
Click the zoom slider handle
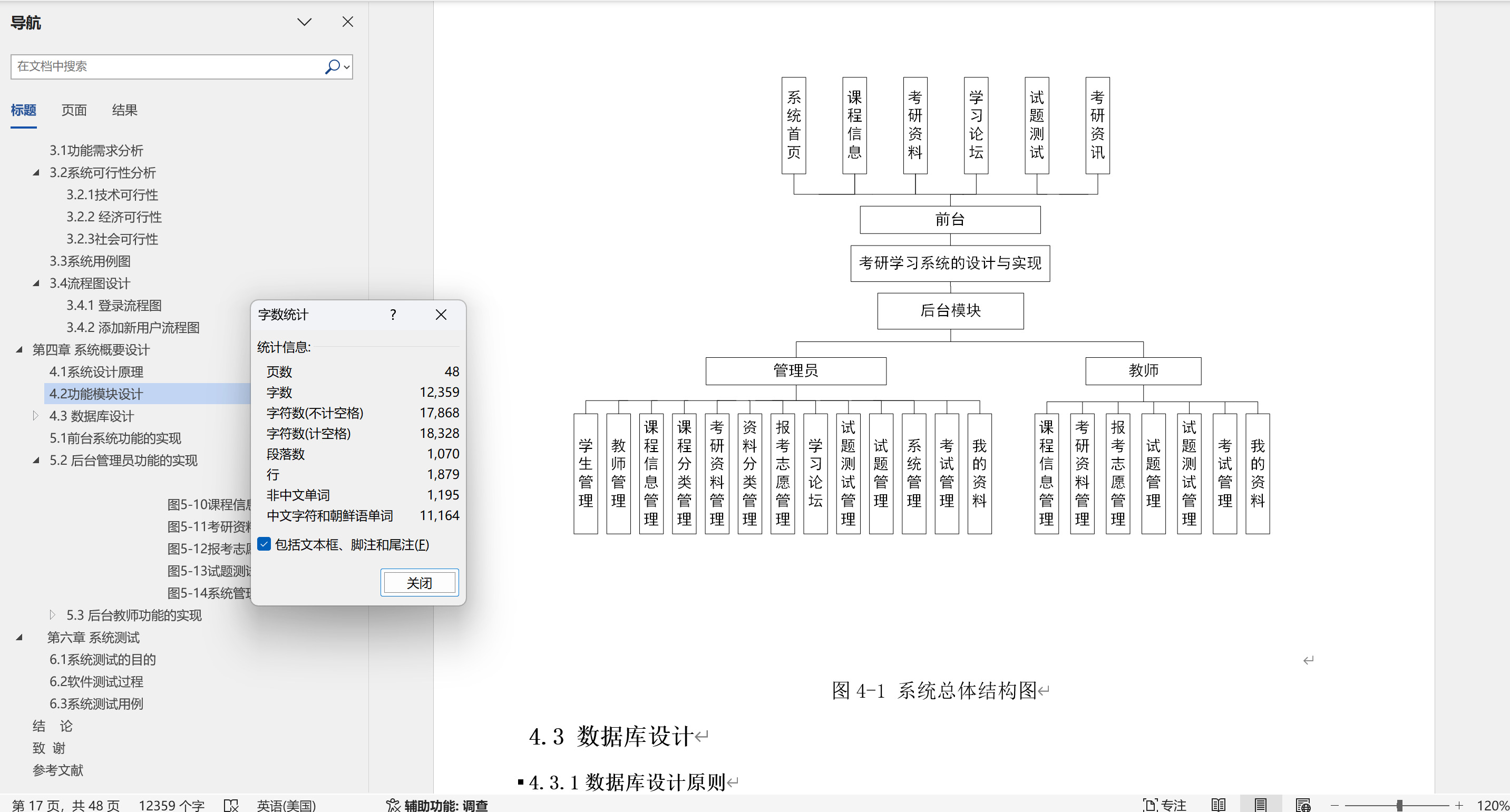coord(1399,806)
